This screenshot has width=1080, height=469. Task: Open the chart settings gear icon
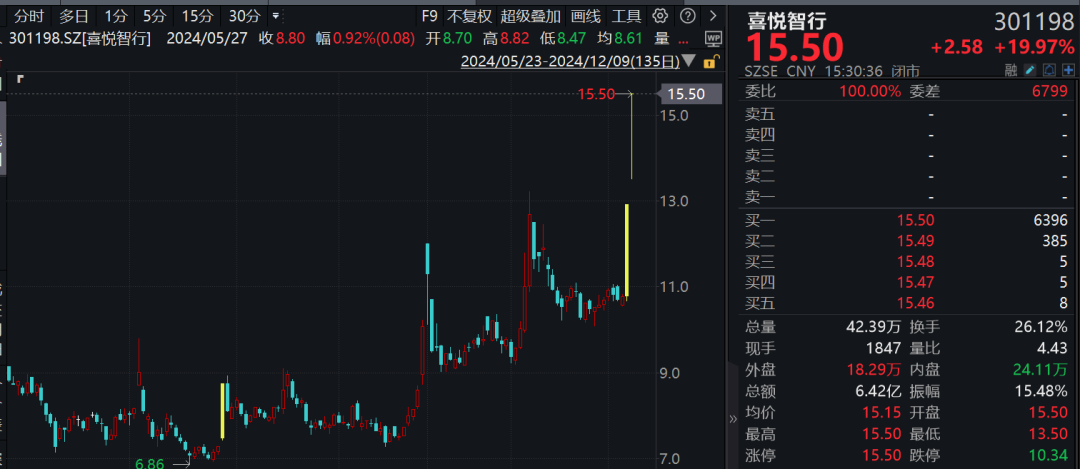click(660, 15)
